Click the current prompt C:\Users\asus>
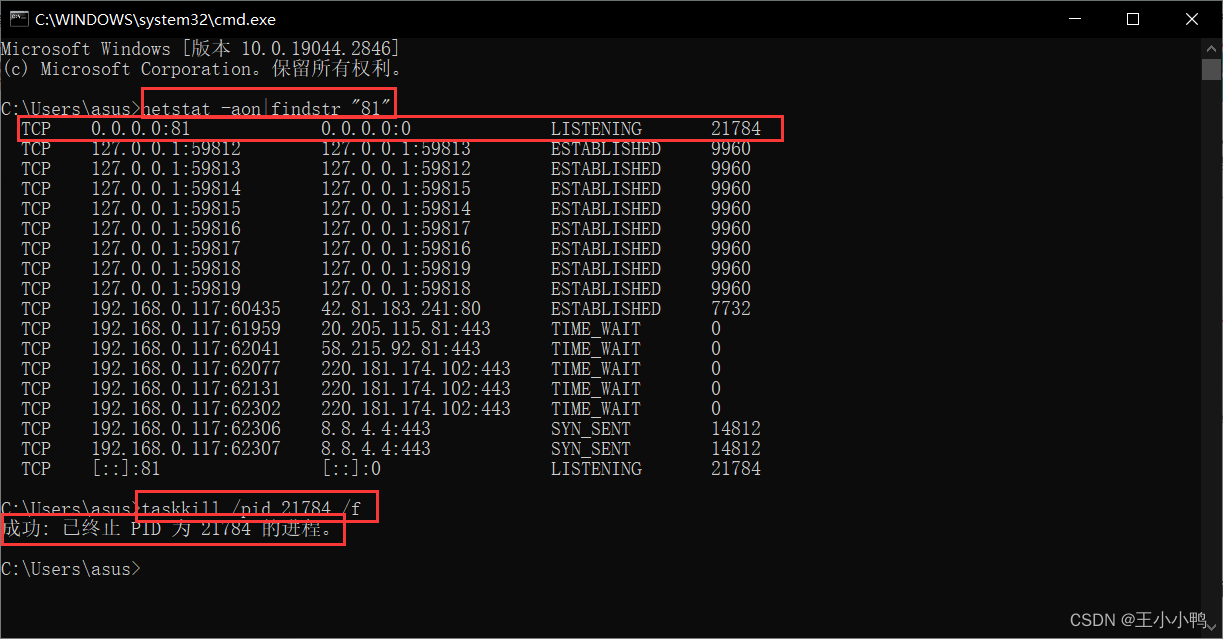This screenshot has height=639, width=1223. click(70, 568)
